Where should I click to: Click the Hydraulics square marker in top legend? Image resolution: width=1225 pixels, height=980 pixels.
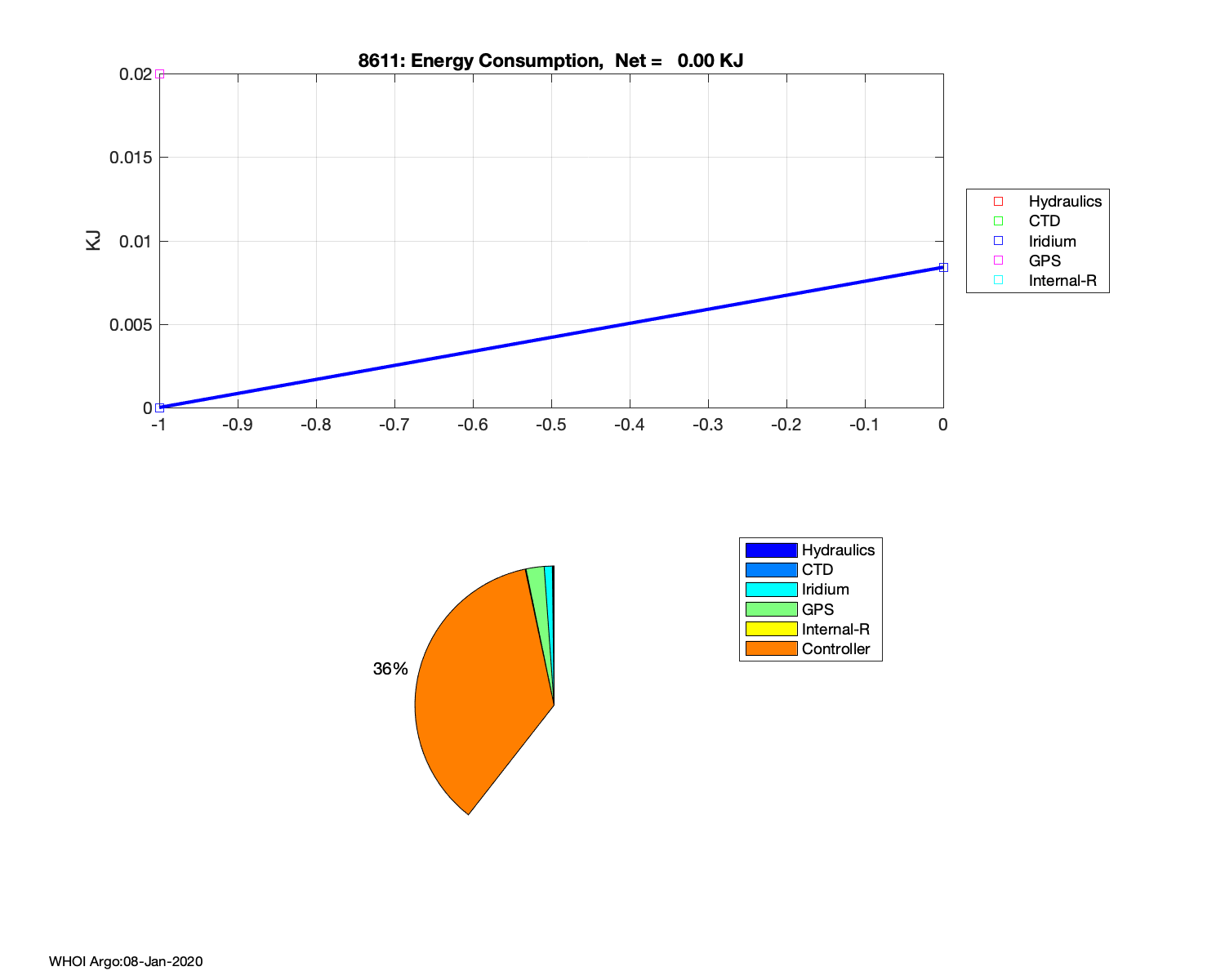click(998, 202)
